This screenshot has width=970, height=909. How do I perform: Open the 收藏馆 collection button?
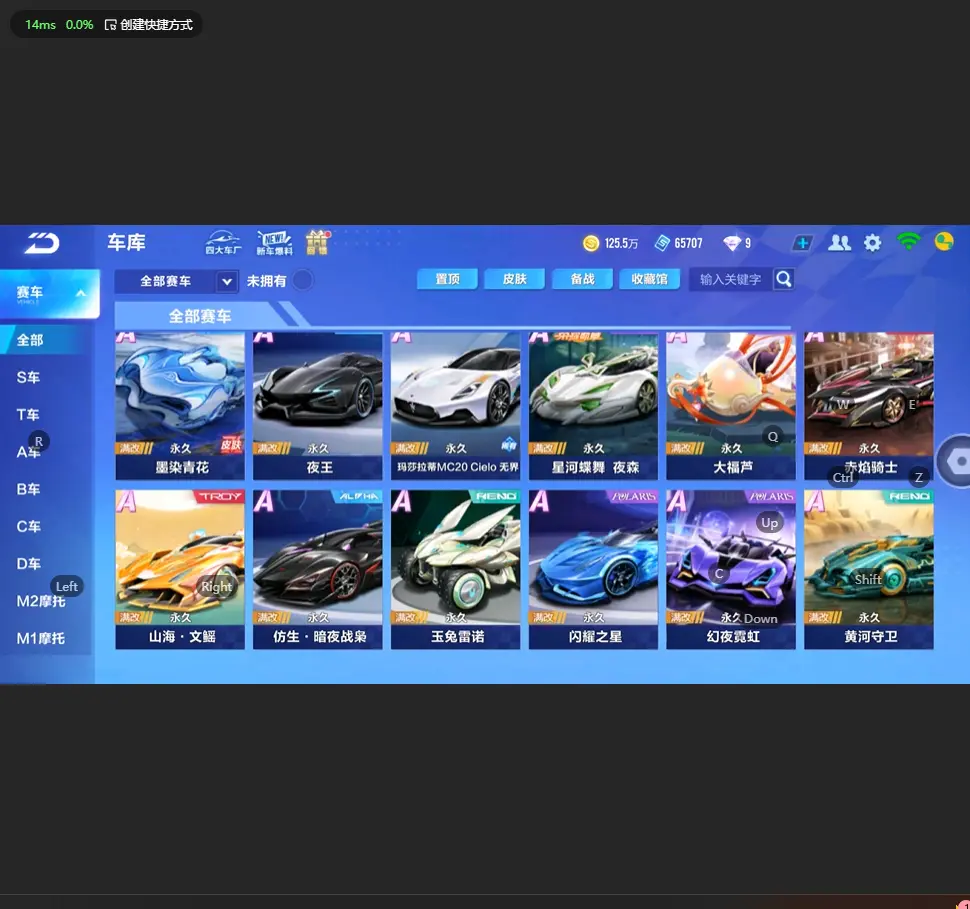pyautogui.click(x=650, y=279)
